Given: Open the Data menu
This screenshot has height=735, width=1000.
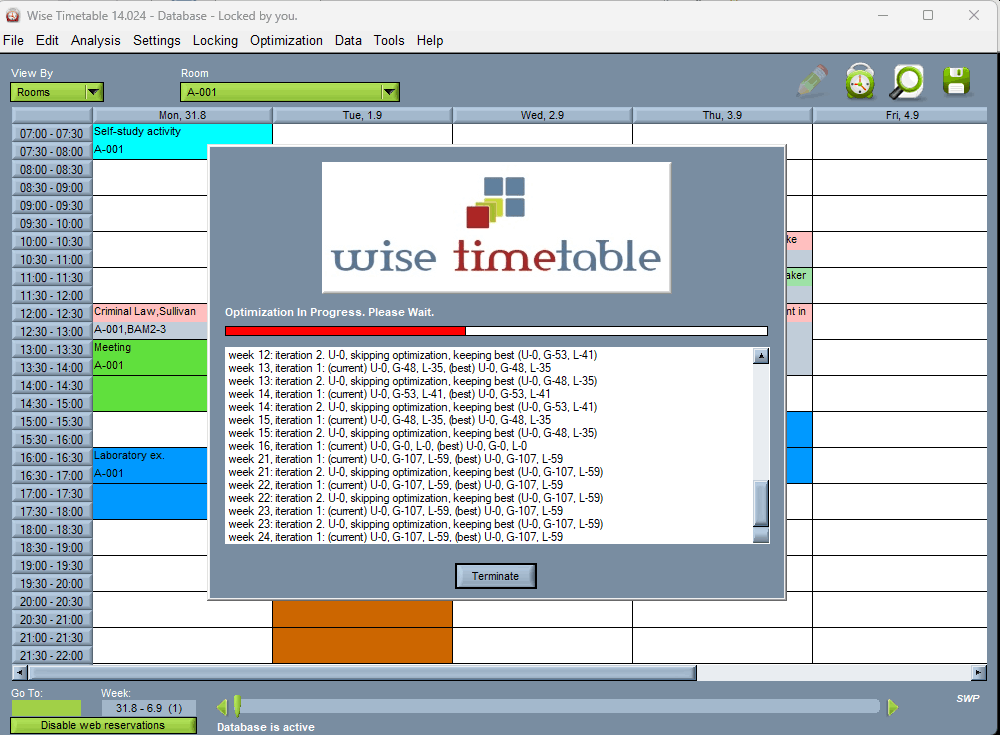Looking at the screenshot, I should pyautogui.click(x=348, y=41).
